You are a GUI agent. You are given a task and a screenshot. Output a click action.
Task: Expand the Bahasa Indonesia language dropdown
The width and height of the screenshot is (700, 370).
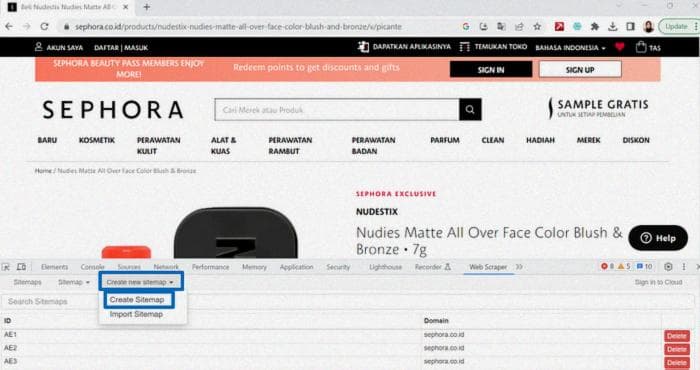coord(570,48)
